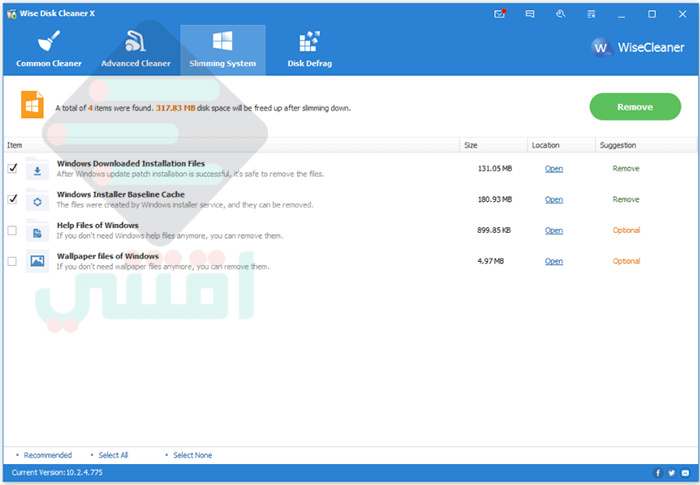Open location of Wallpaper files of Windows
The height and width of the screenshot is (485, 700).
[x=554, y=261]
